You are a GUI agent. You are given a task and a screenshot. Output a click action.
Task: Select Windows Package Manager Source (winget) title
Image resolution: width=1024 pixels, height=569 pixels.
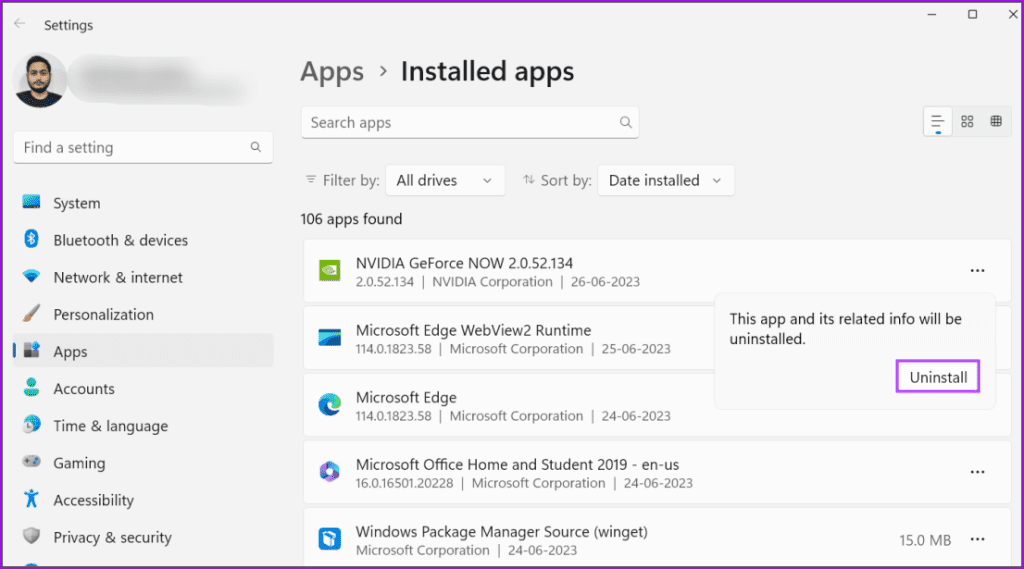tap(502, 532)
